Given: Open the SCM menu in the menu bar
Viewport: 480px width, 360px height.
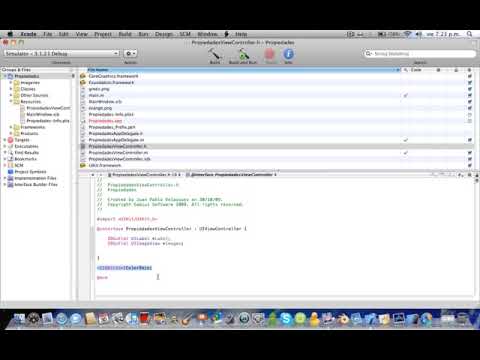Looking at the screenshot, I should 185,34.
